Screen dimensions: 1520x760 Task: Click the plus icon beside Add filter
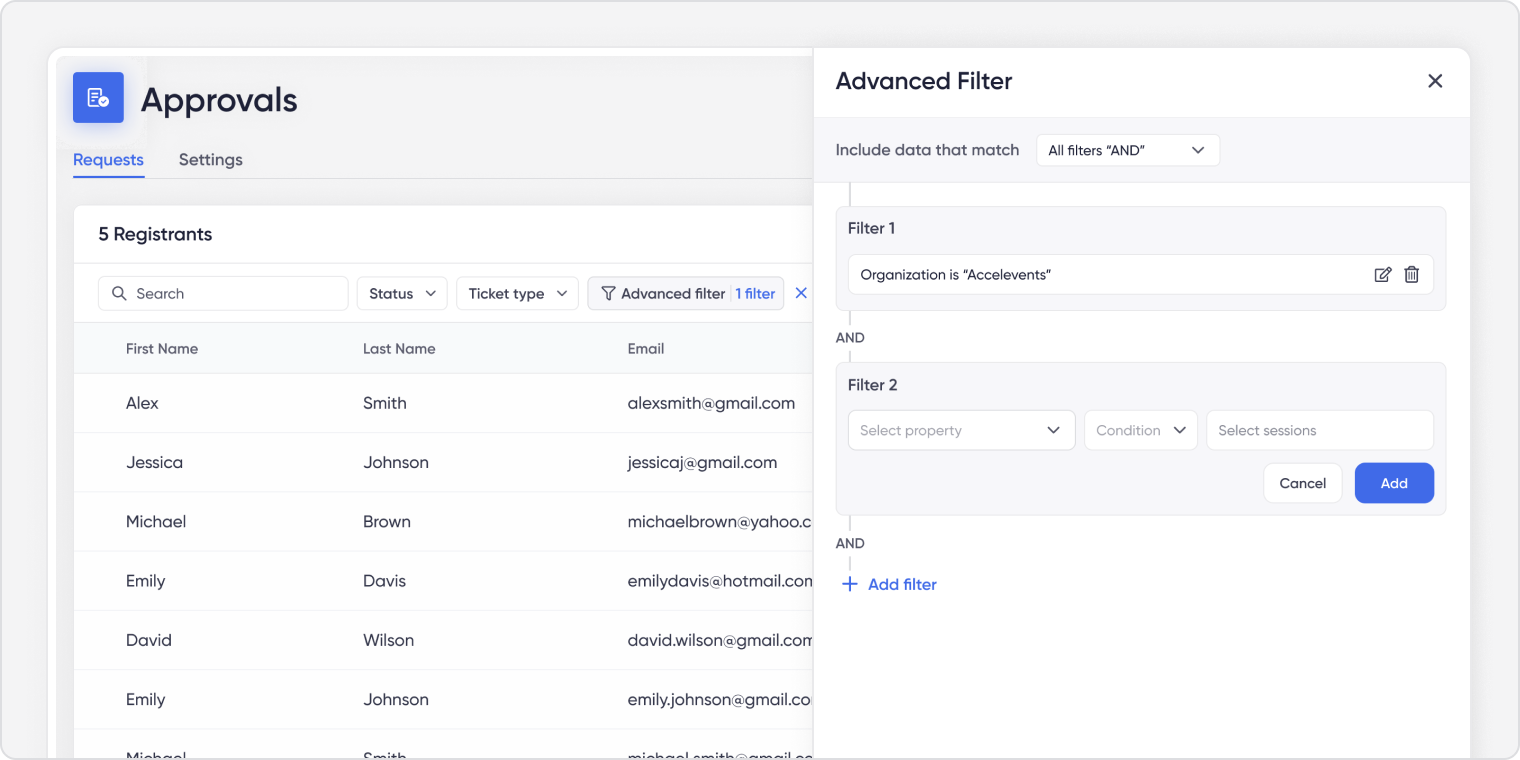pyautogui.click(x=850, y=584)
